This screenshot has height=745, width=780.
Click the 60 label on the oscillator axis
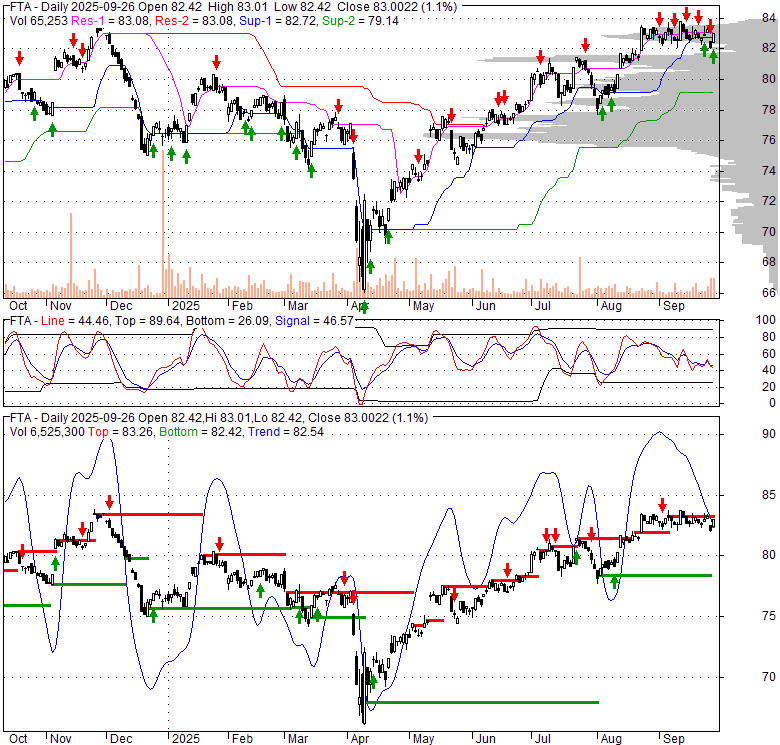(769, 354)
